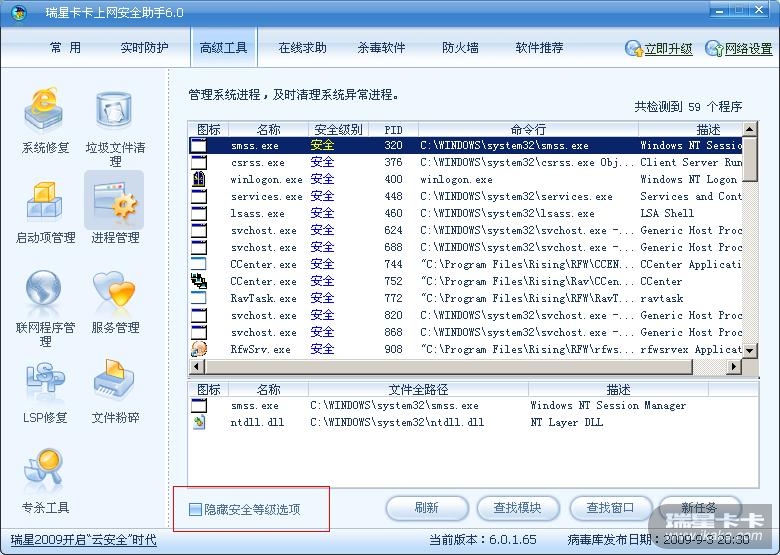
Task: Click process list scroll left arrow
Action: coord(196,367)
